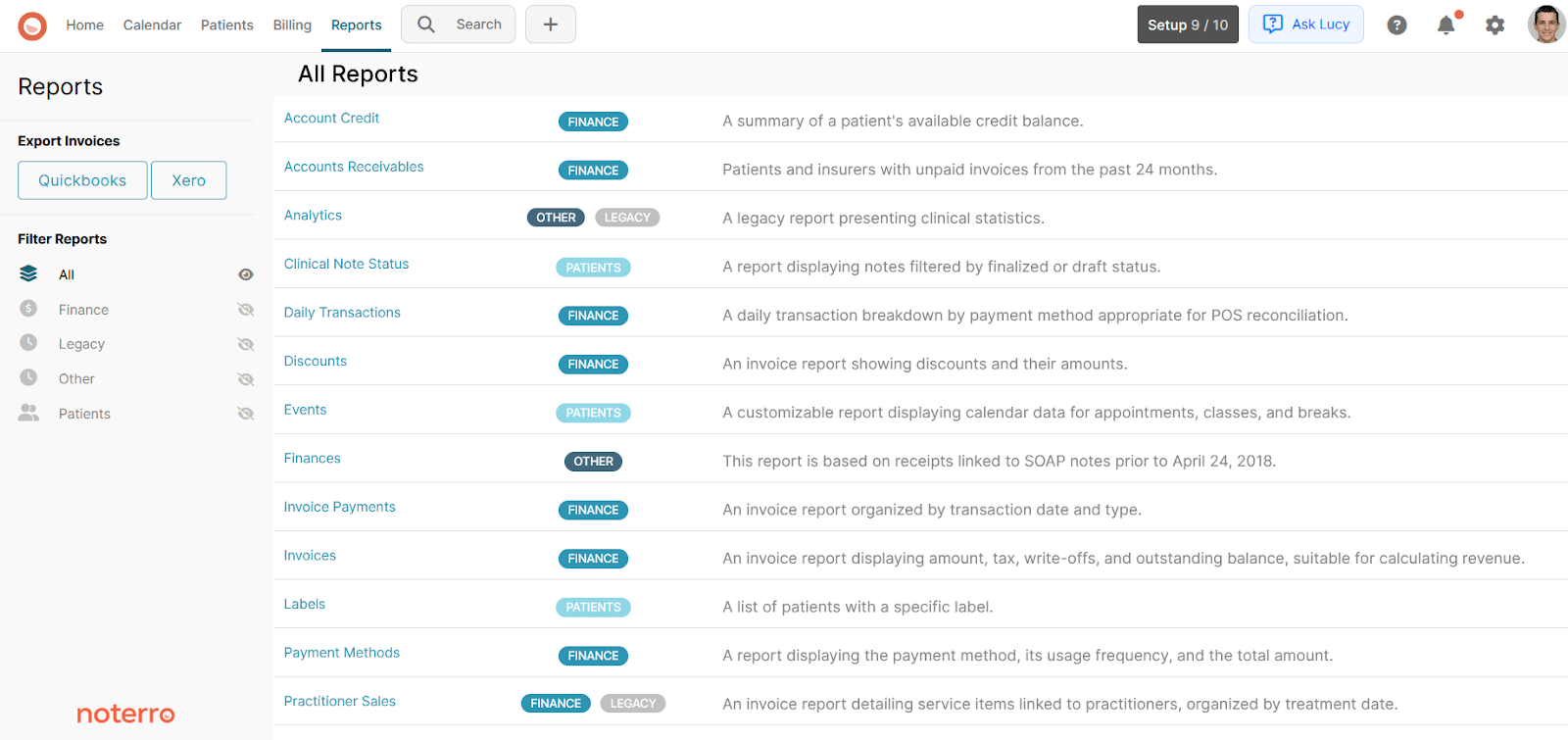This screenshot has width=1568, height=740.
Task: Click the Setup 9 / 10 button
Action: point(1188,25)
